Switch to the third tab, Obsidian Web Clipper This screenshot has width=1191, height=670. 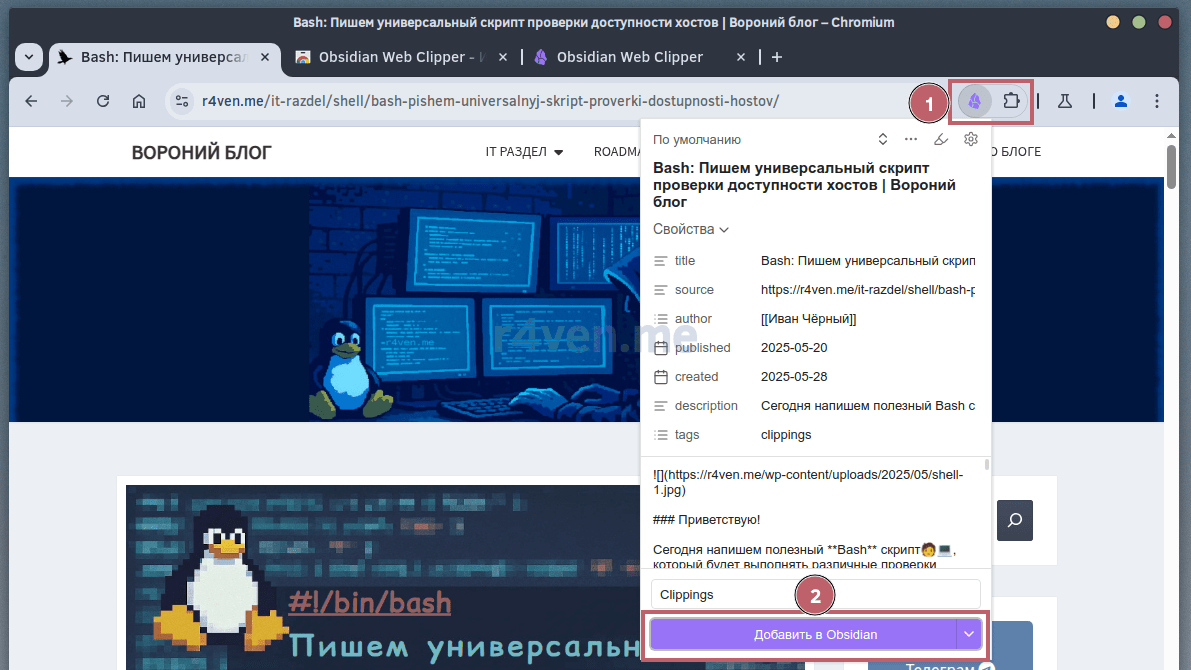[640, 57]
